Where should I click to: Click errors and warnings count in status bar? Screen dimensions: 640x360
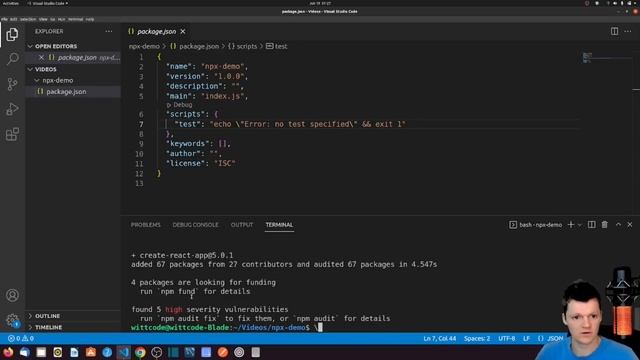point(21,338)
